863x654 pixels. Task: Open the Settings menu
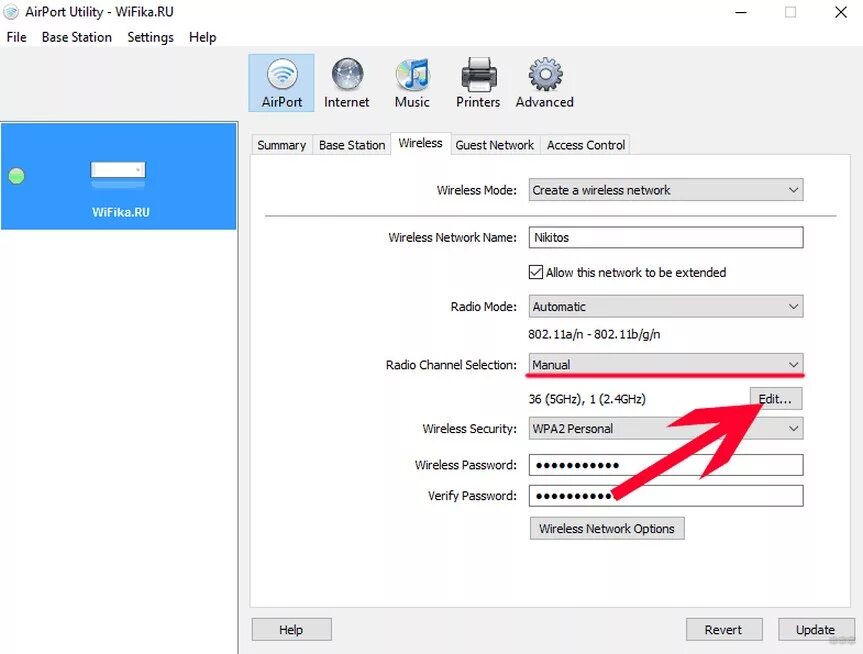click(x=150, y=37)
